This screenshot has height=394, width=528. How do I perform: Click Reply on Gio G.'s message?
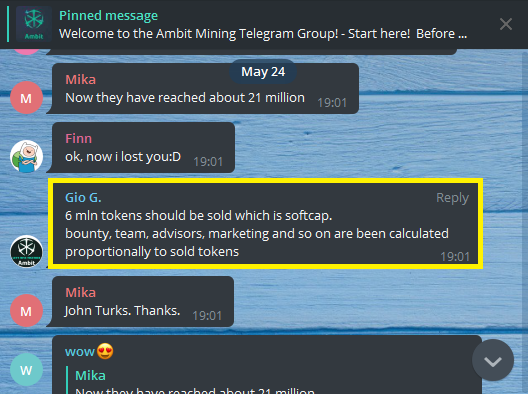452,198
